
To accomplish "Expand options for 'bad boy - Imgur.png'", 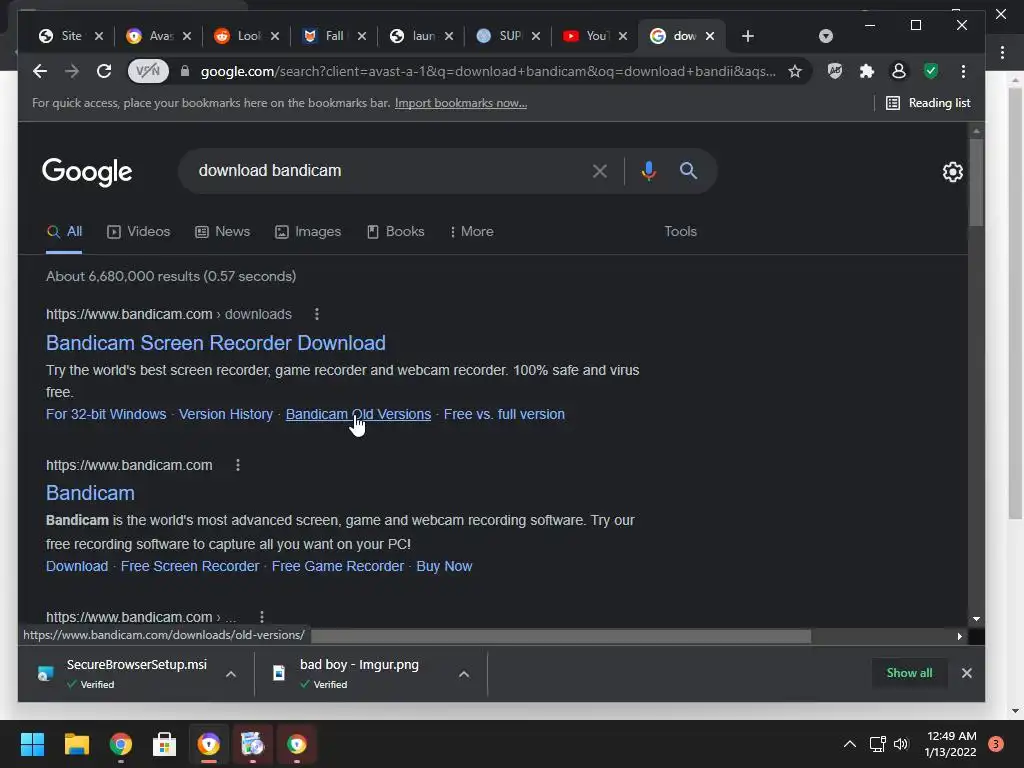I will click(464, 674).
